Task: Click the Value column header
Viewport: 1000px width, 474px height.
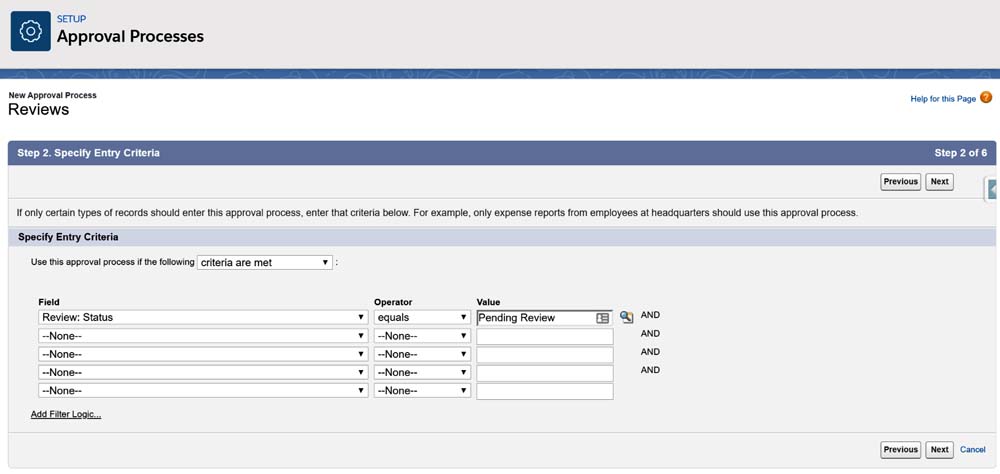Action: click(x=489, y=302)
